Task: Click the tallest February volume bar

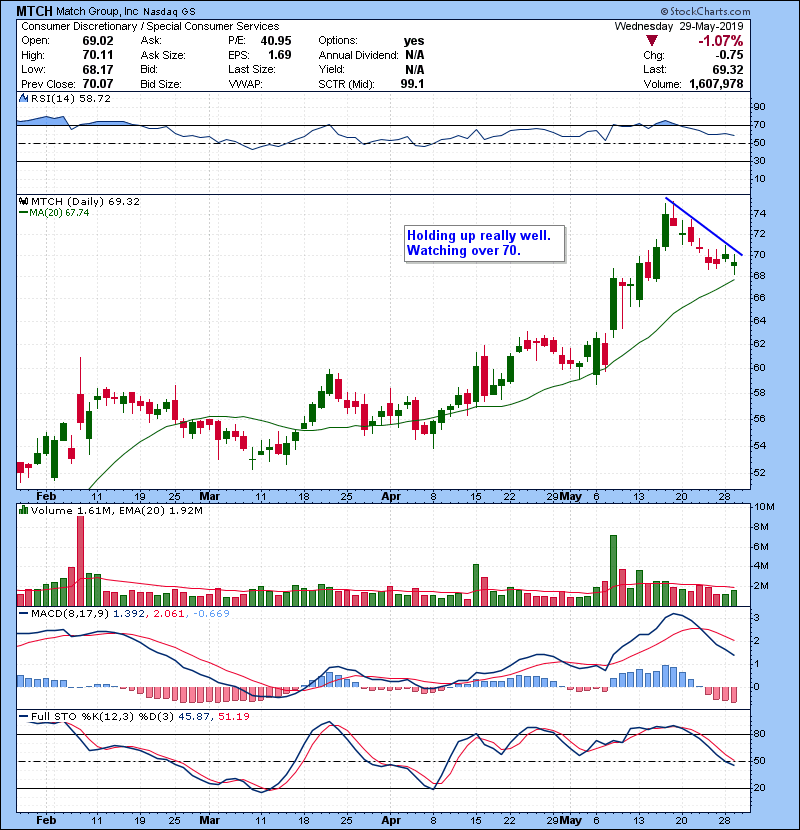Action: 80,561
